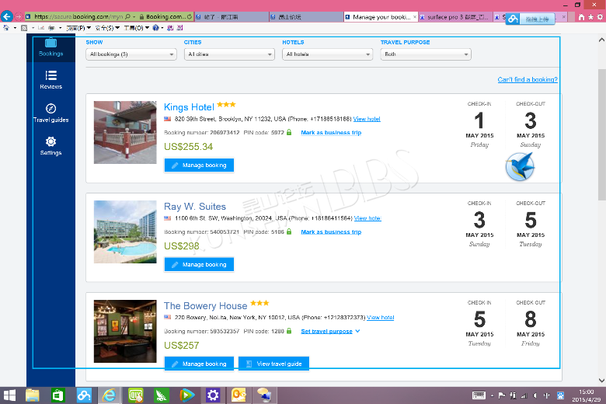
Task: Open the Windows Store taskbar icon
Action: pos(58,395)
